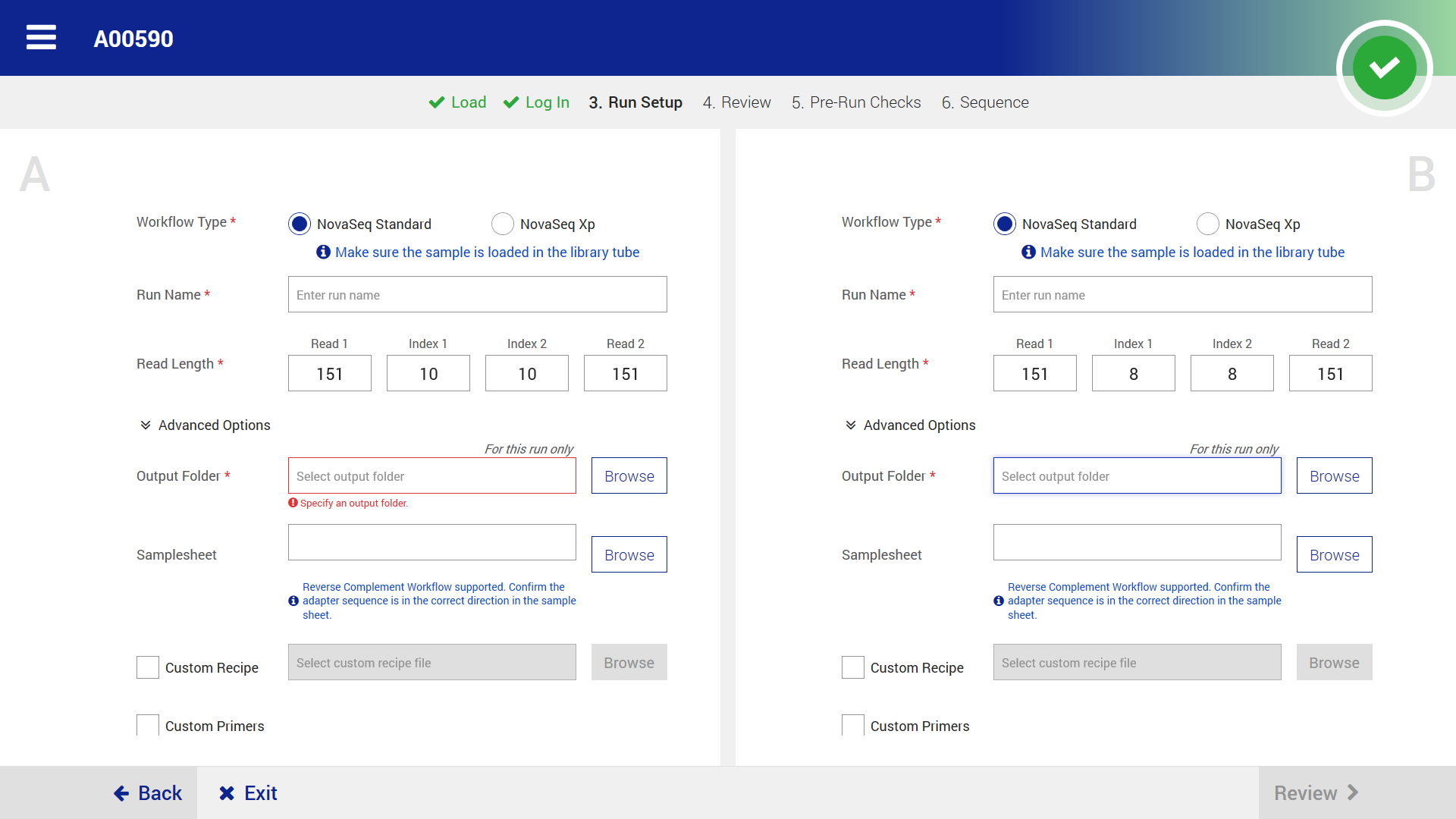
Task: Collapse Advanced Options on side B
Action: 910,425
